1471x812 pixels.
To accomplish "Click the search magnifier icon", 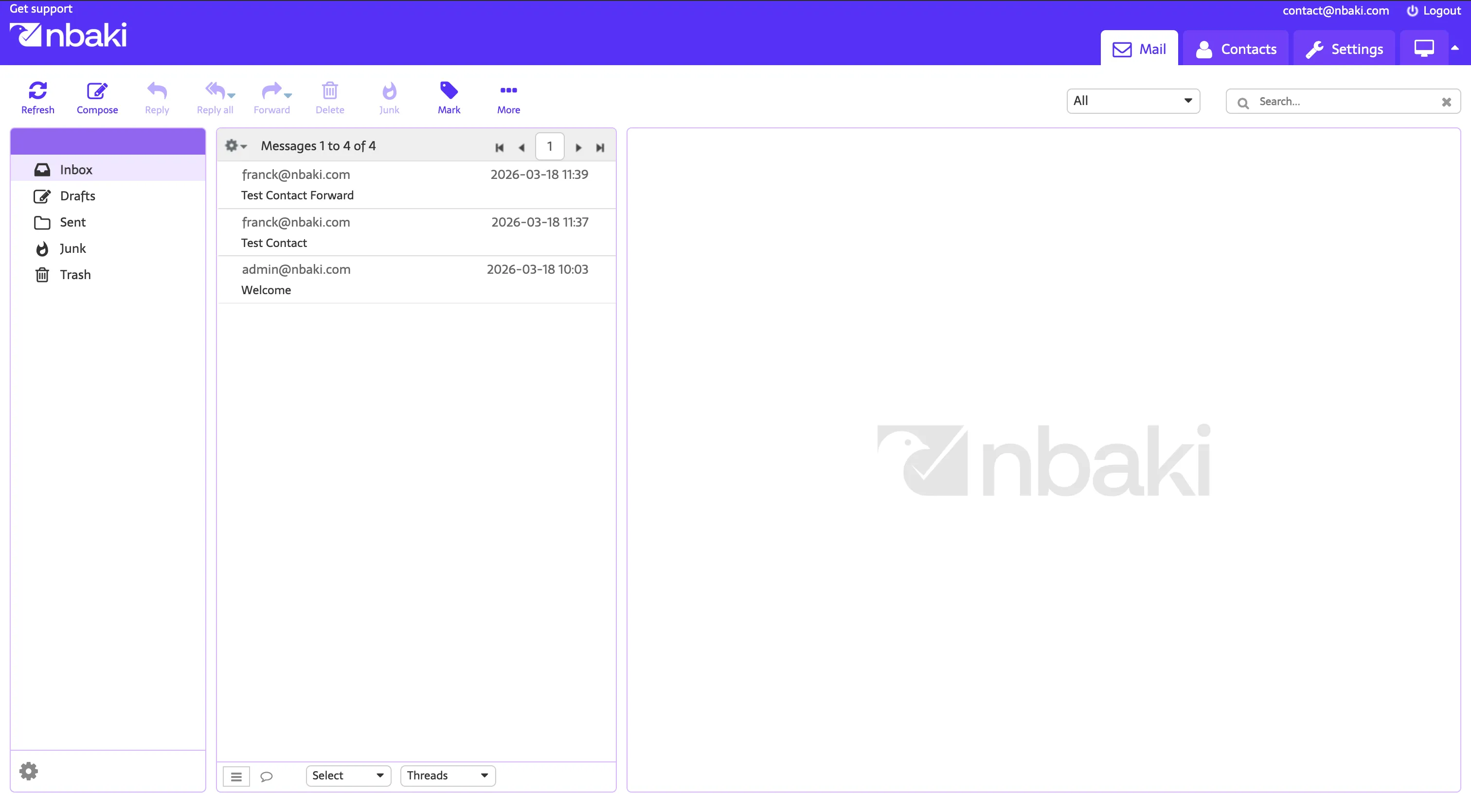I will pyautogui.click(x=1243, y=103).
